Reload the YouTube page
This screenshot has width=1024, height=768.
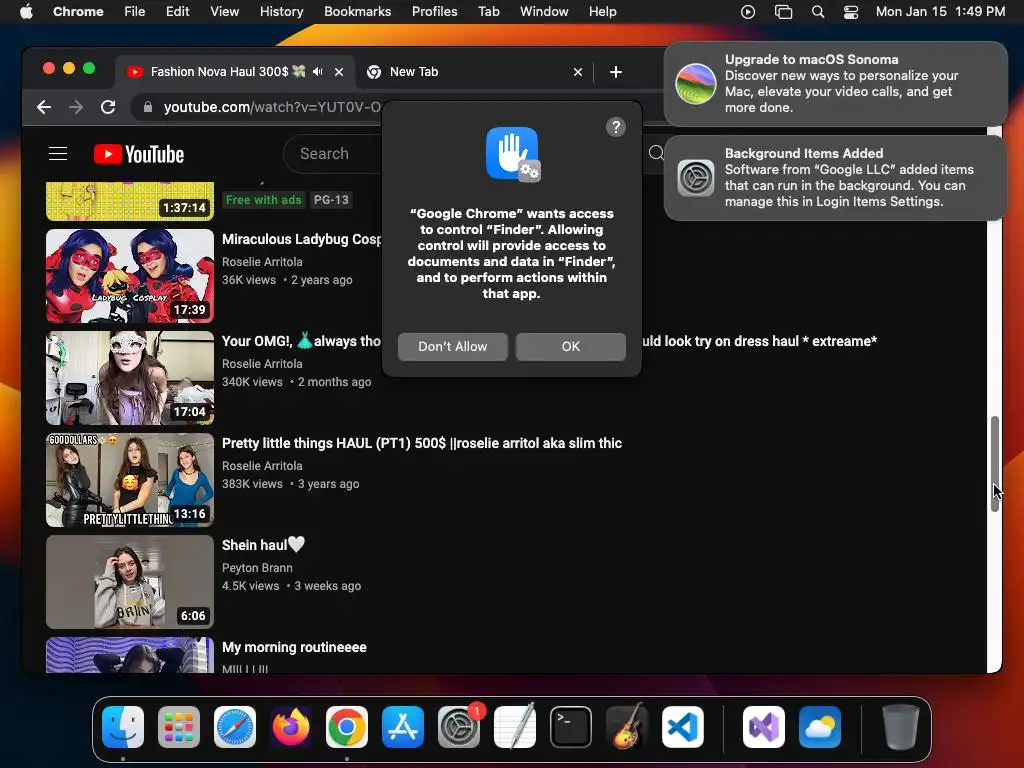point(108,107)
